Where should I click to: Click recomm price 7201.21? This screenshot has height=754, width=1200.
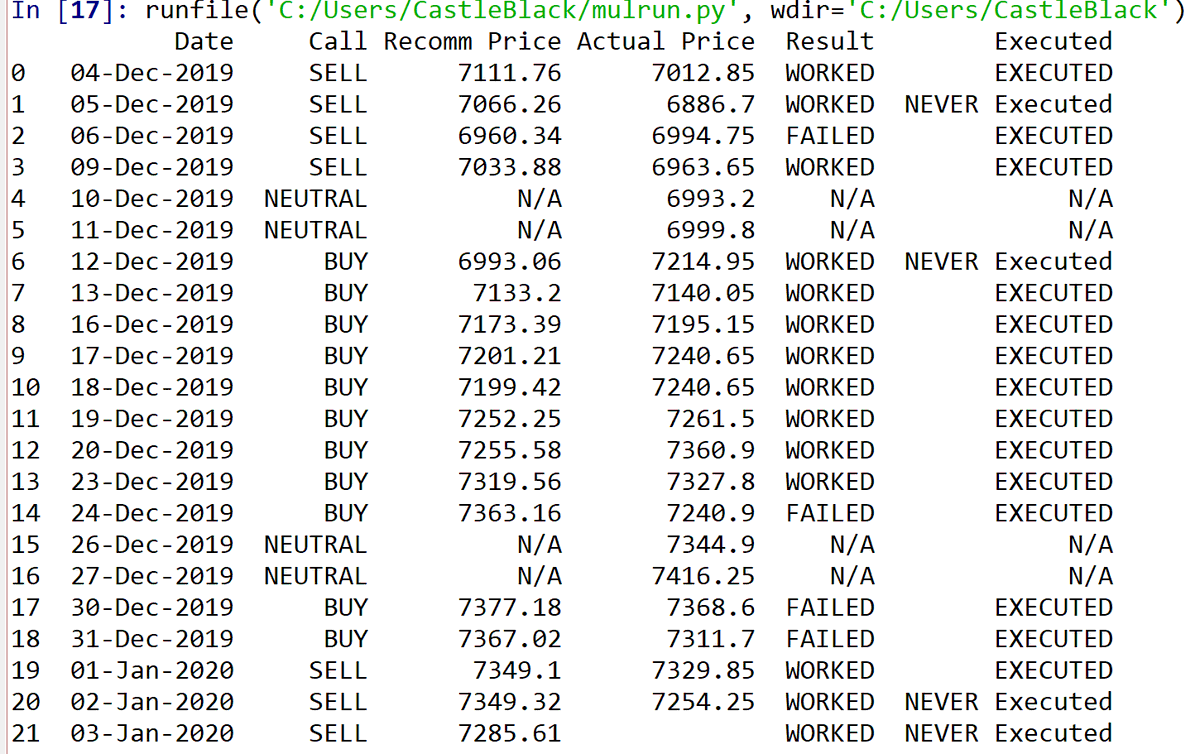[x=510, y=356]
